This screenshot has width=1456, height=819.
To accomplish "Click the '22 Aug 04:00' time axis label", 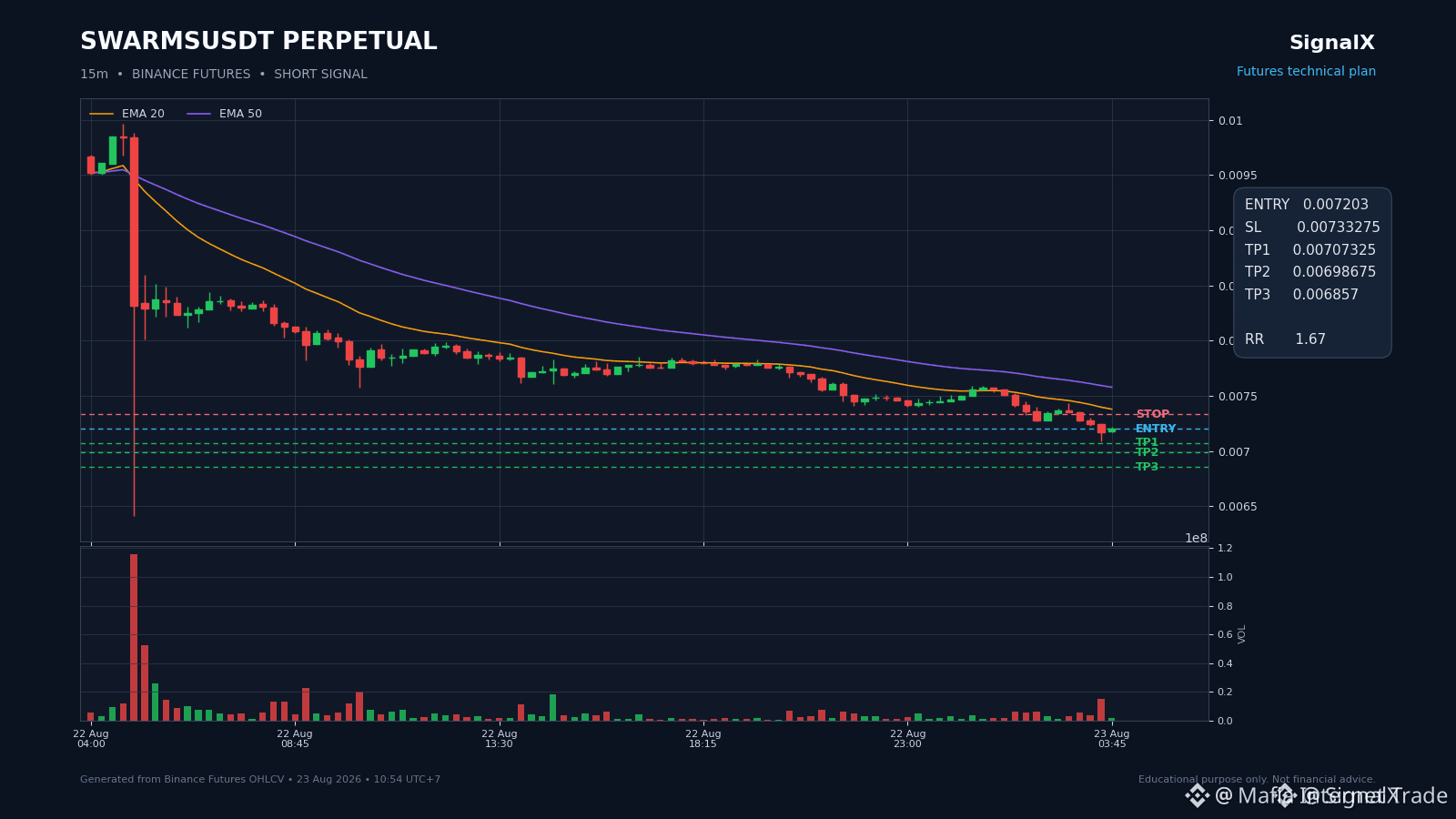I will pyautogui.click(x=91, y=739).
